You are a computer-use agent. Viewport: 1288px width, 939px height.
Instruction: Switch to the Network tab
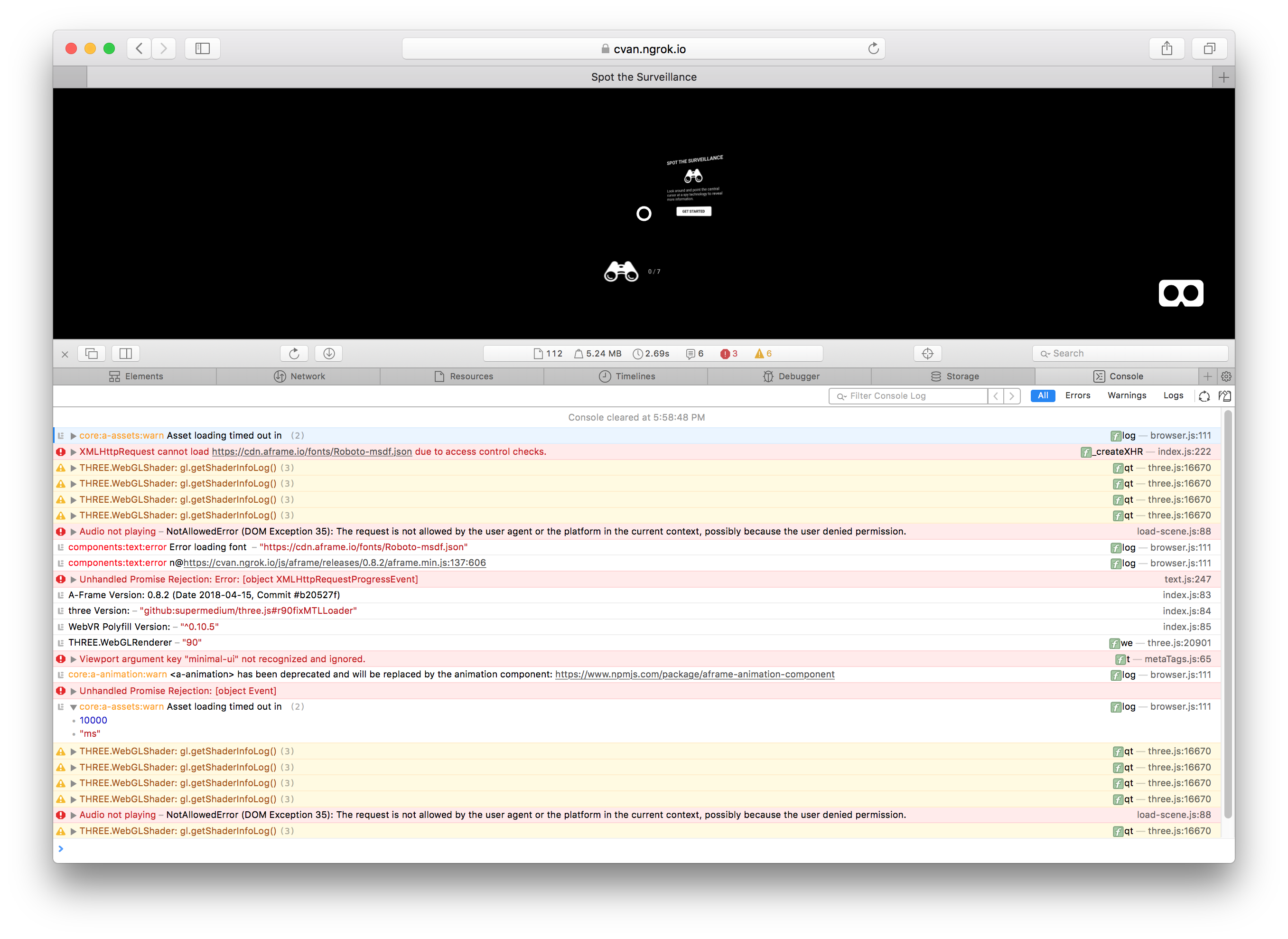[299, 376]
